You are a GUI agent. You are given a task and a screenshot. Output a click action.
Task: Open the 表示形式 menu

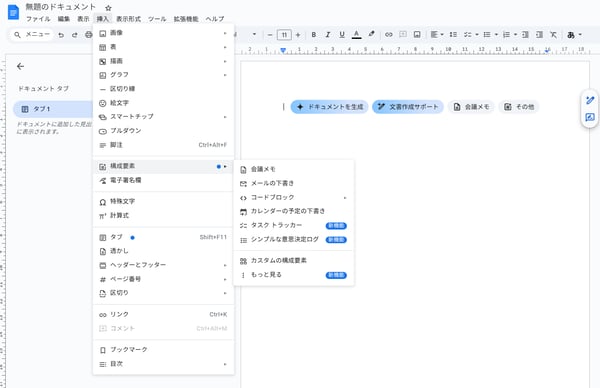coord(129,19)
